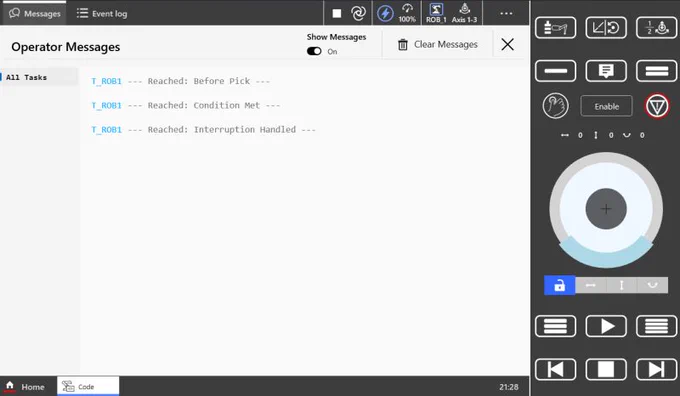Screen dimensions: 680x396
Task: Click the single bar programmable key
Action: pyautogui.click(x=556, y=71)
